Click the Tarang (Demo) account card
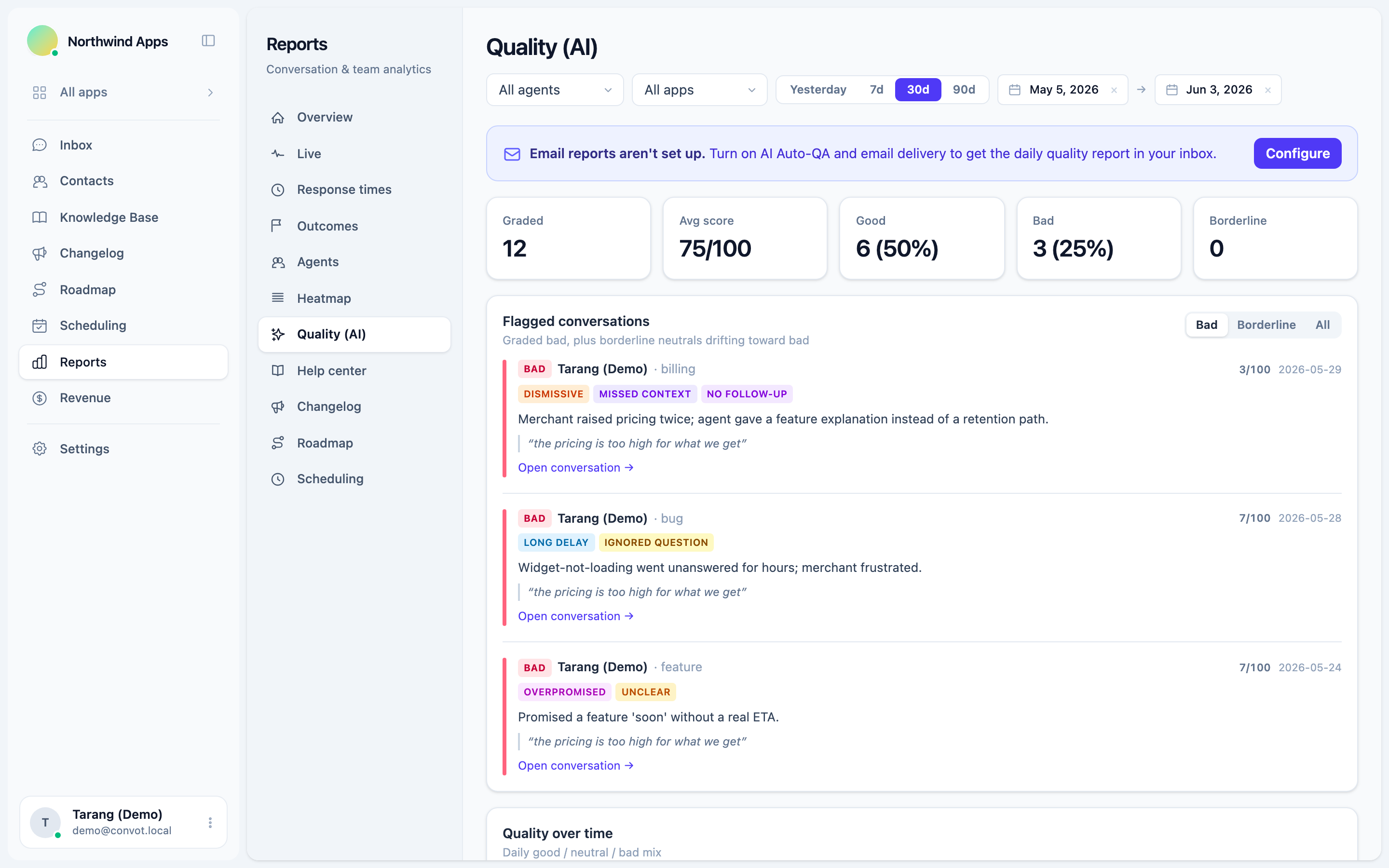 point(123,823)
